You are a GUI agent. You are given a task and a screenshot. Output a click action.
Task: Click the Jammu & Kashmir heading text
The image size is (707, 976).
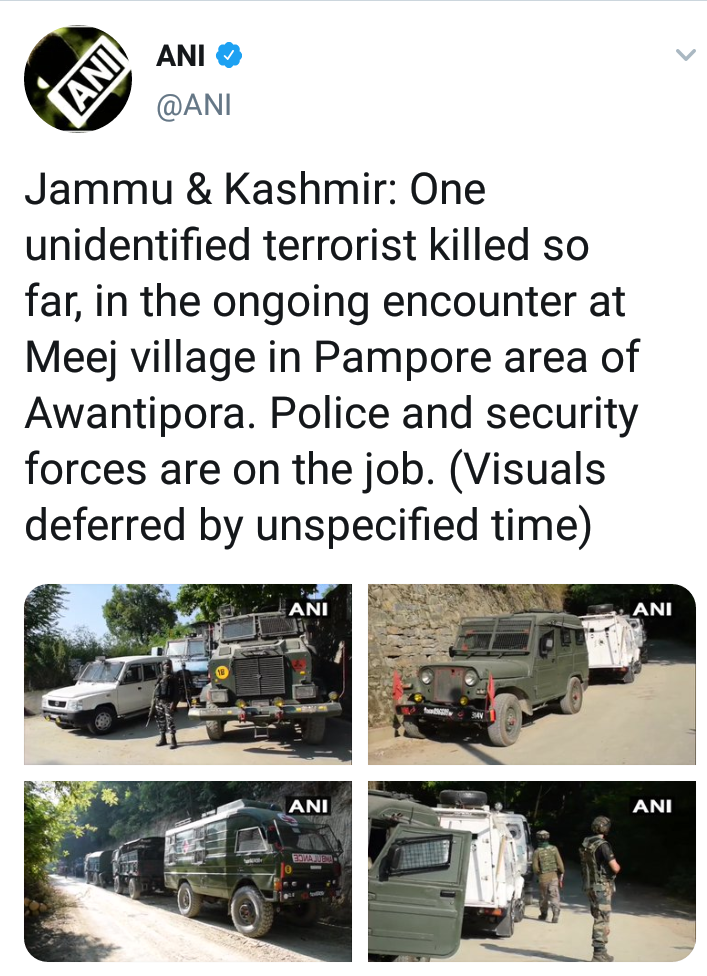tap(210, 190)
